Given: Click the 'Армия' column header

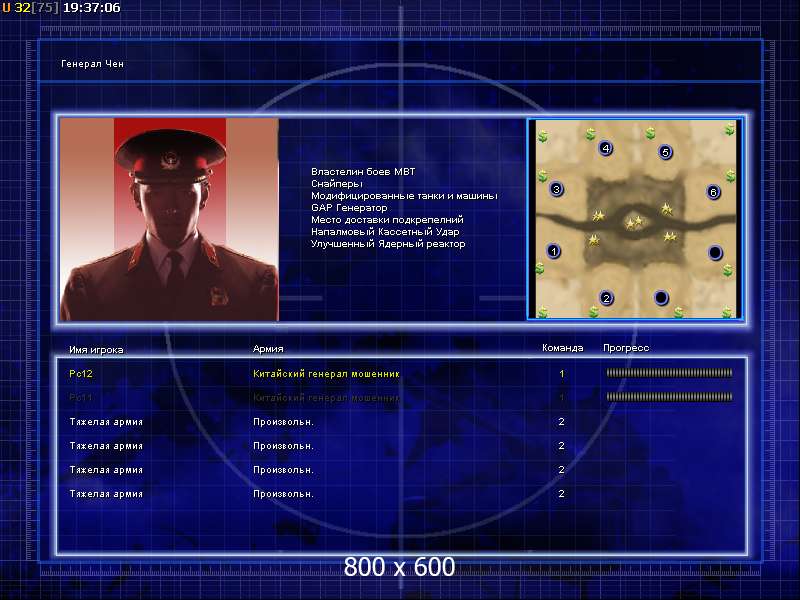Looking at the screenshot, I should tap(268, 349).
